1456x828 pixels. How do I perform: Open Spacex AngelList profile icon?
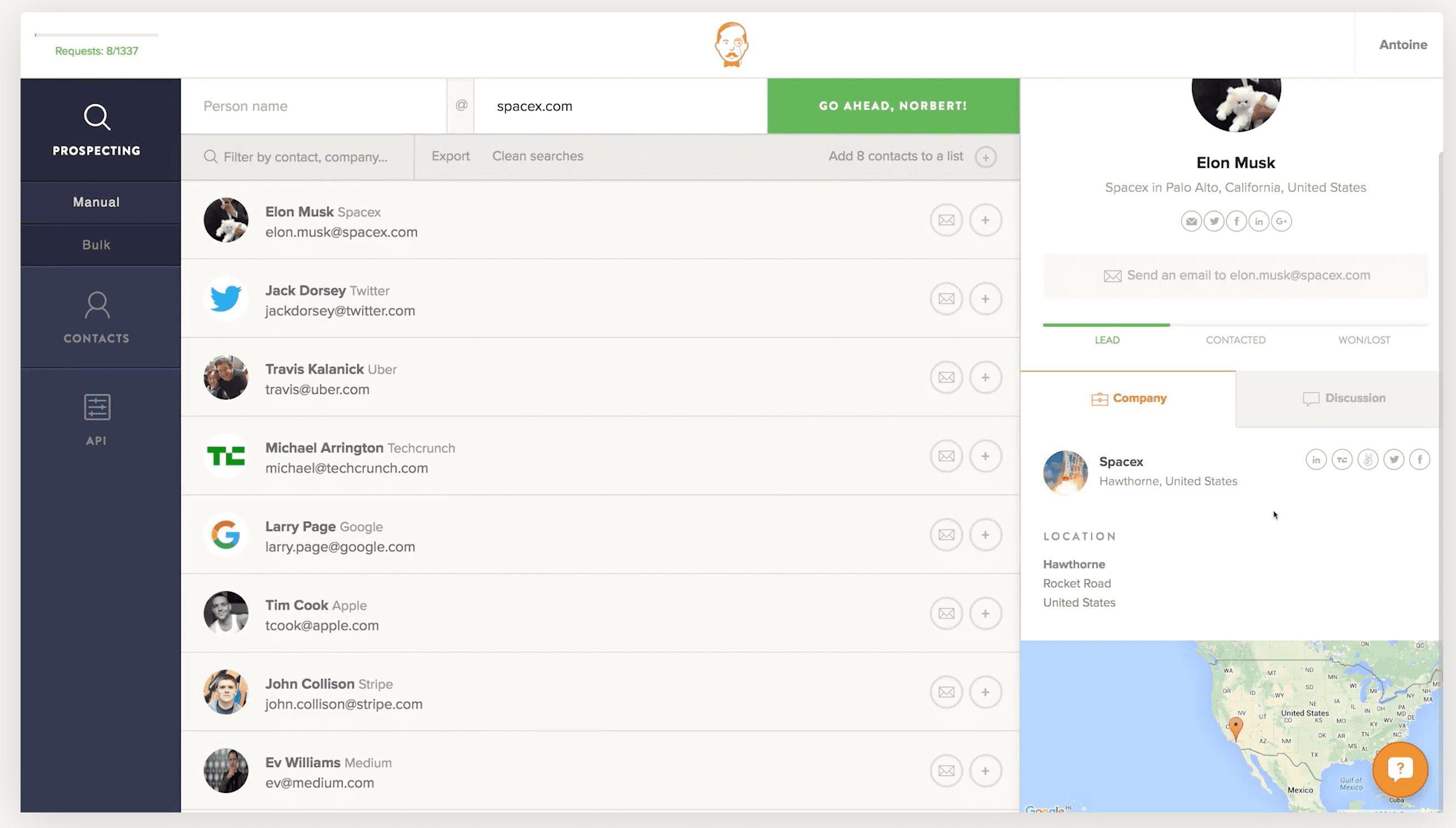pos(1368,460)
